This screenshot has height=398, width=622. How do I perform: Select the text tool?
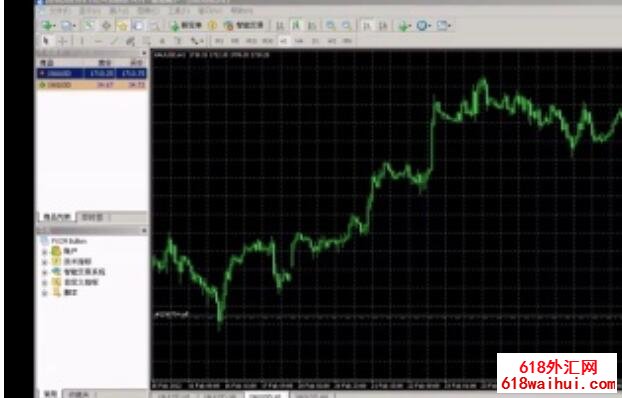point(162,41)
